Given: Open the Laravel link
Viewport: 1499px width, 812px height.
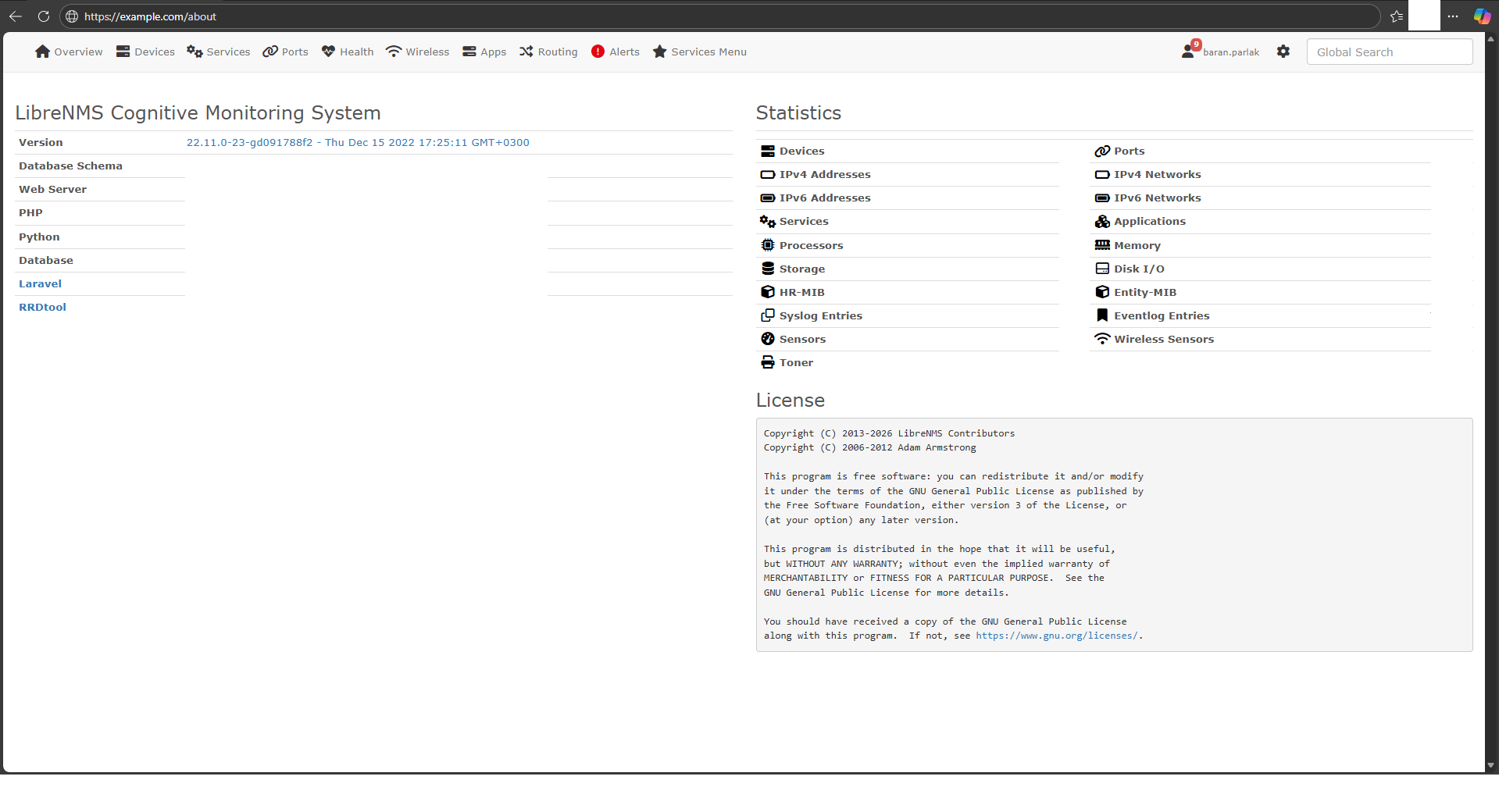Looking at the screenshot, I should click(x=40, y=284).
